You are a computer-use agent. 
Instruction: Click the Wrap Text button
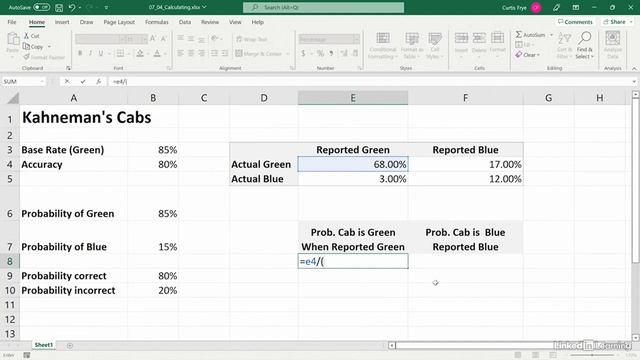point(251,39)
